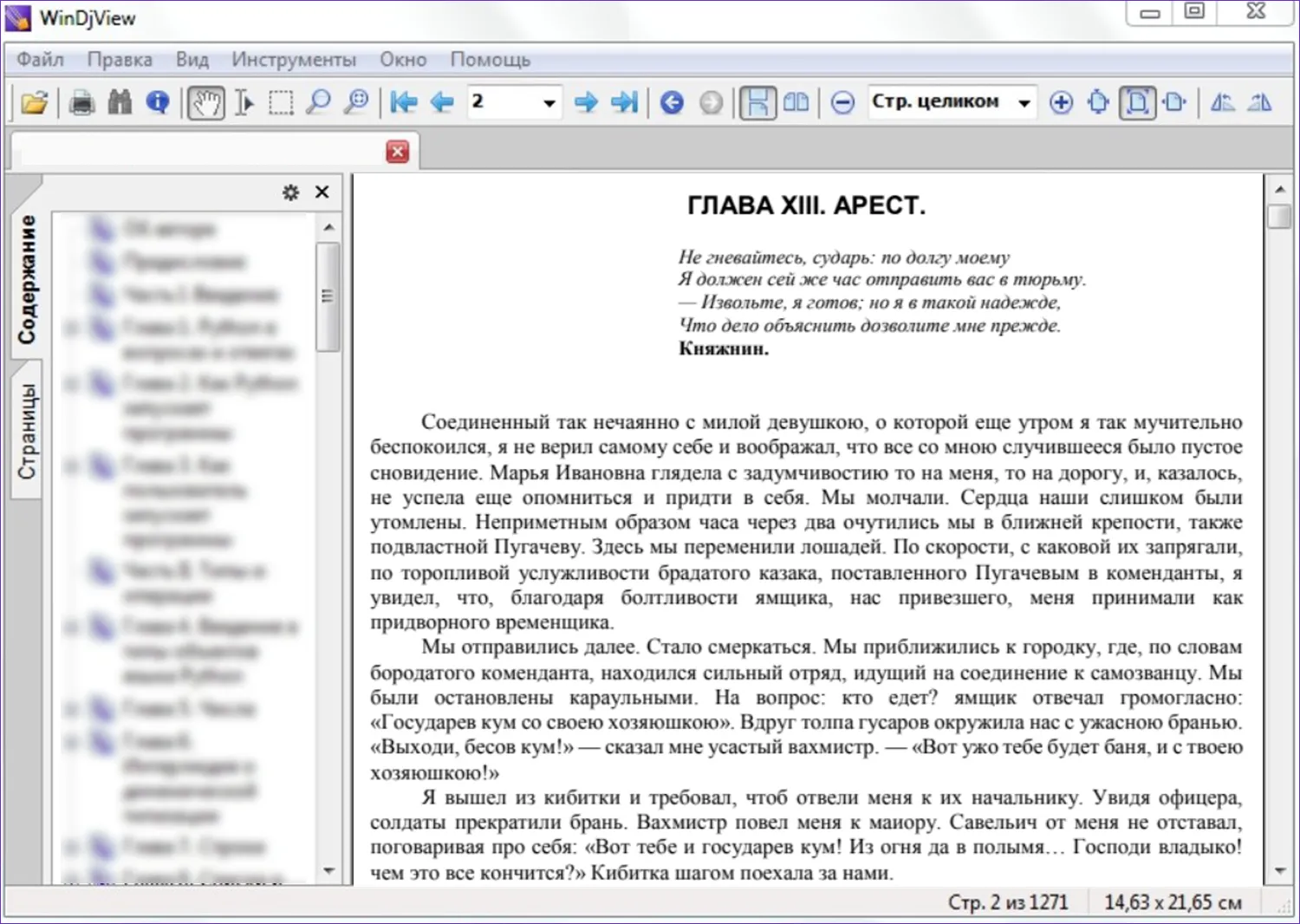Viewport: 1300px width, 924px height.
Task: Click the Open file folder icon
Action: tap(35, 103)
